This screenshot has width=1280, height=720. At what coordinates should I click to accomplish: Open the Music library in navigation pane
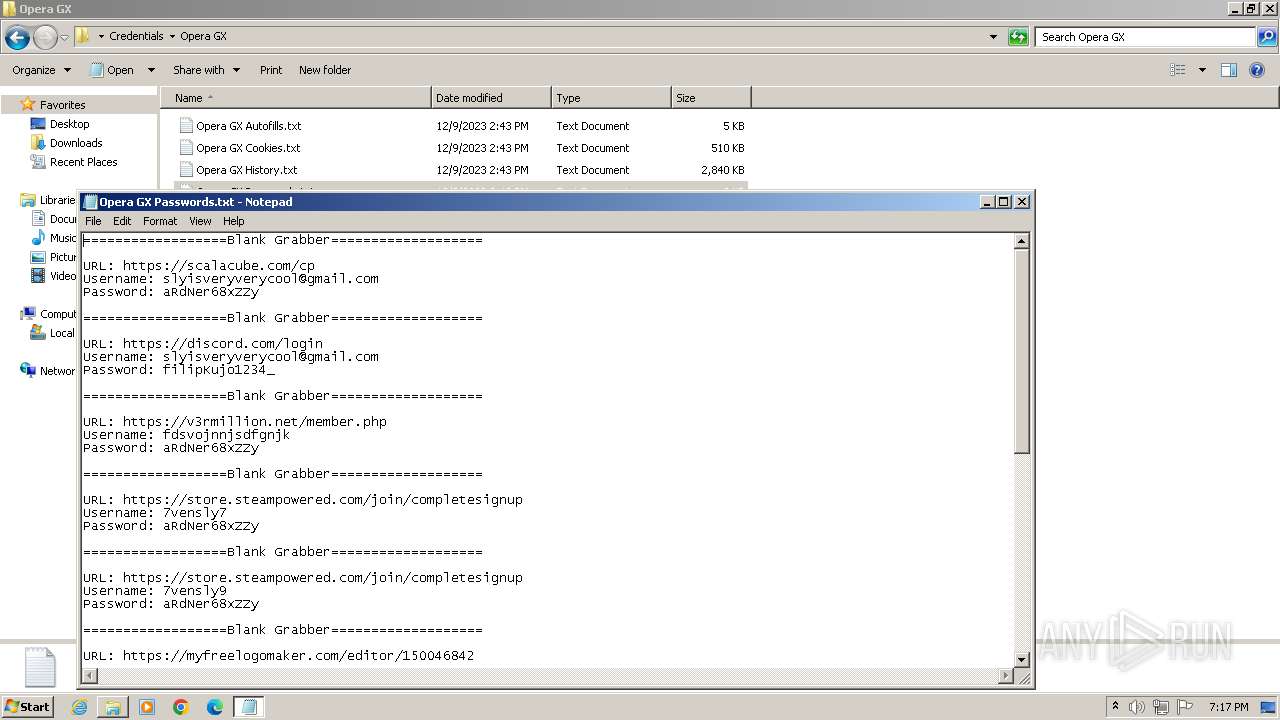(x=54, y=238)
